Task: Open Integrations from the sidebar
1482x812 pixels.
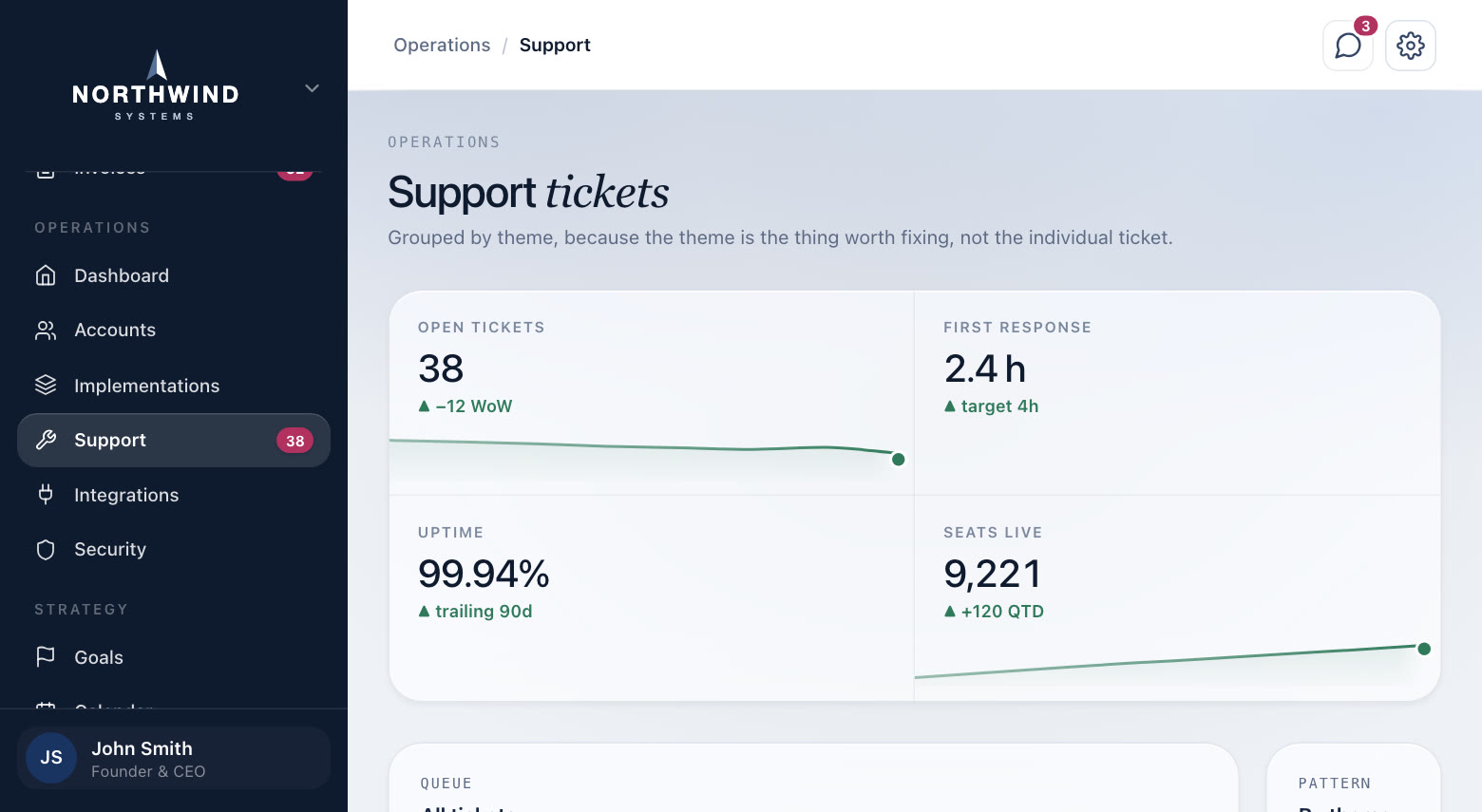Action: coord(174,494)
